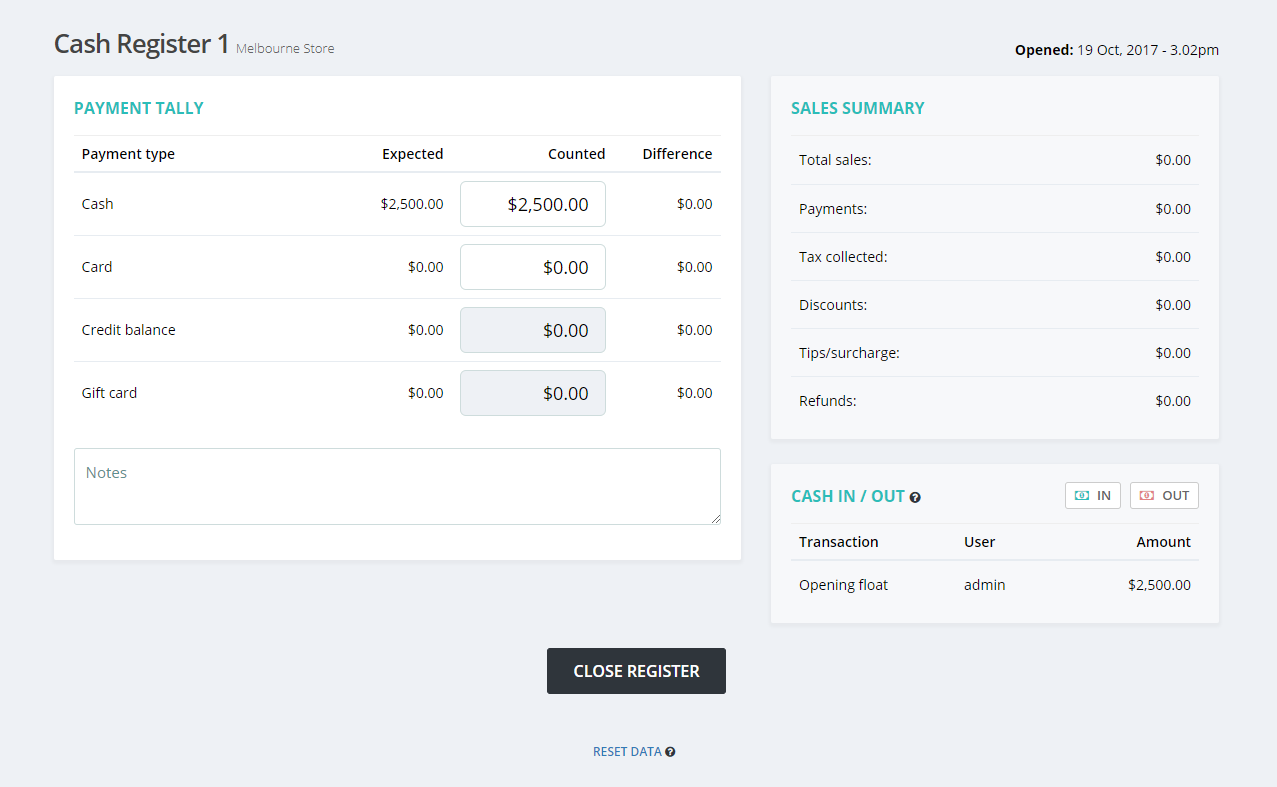The height and width of the screenshot is (787, 1277).
Task: Click the Gift card counted field
Action: pyautogui.click(x=532, y=392)
